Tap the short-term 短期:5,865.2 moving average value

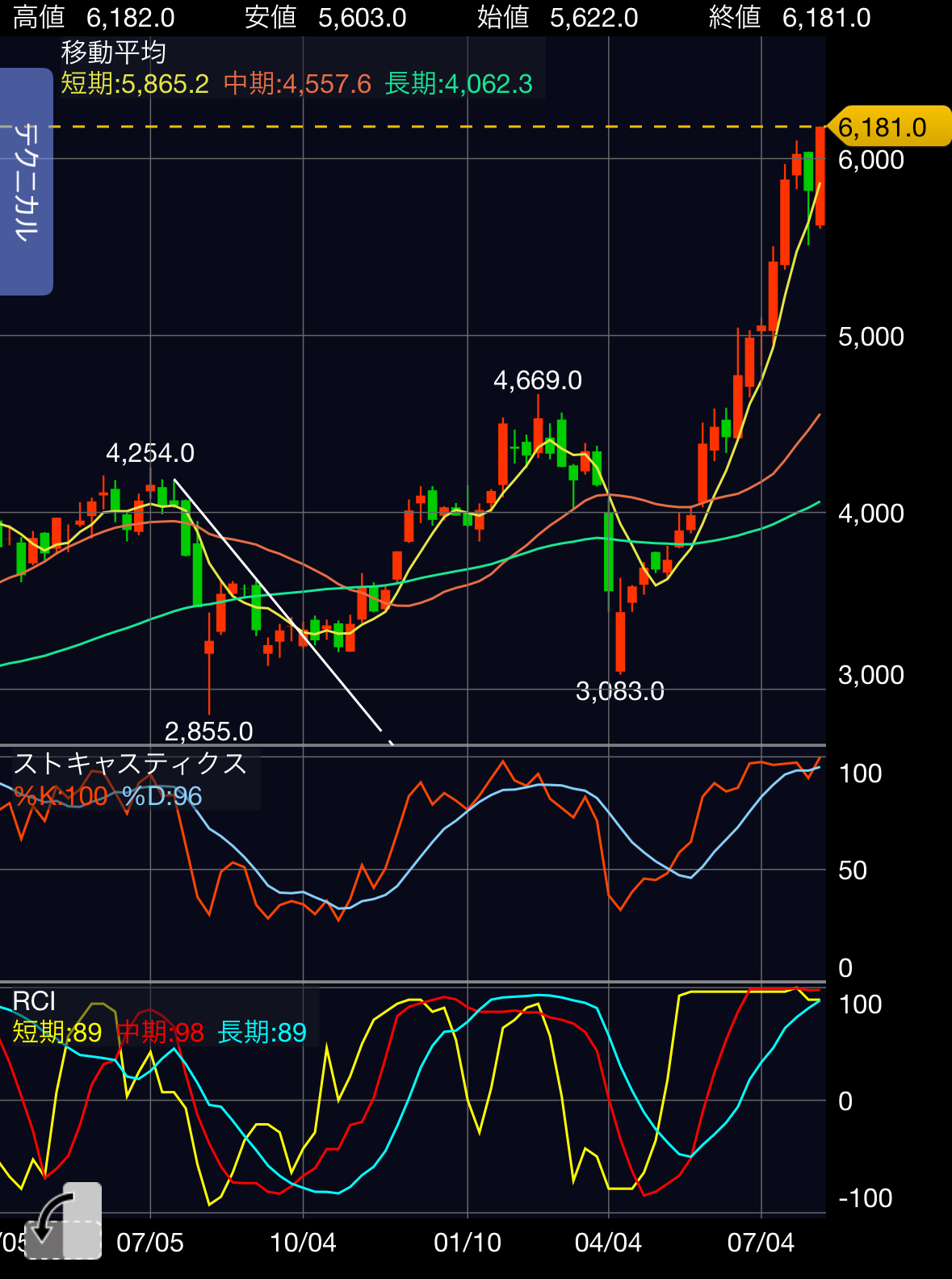pos(135,84)
